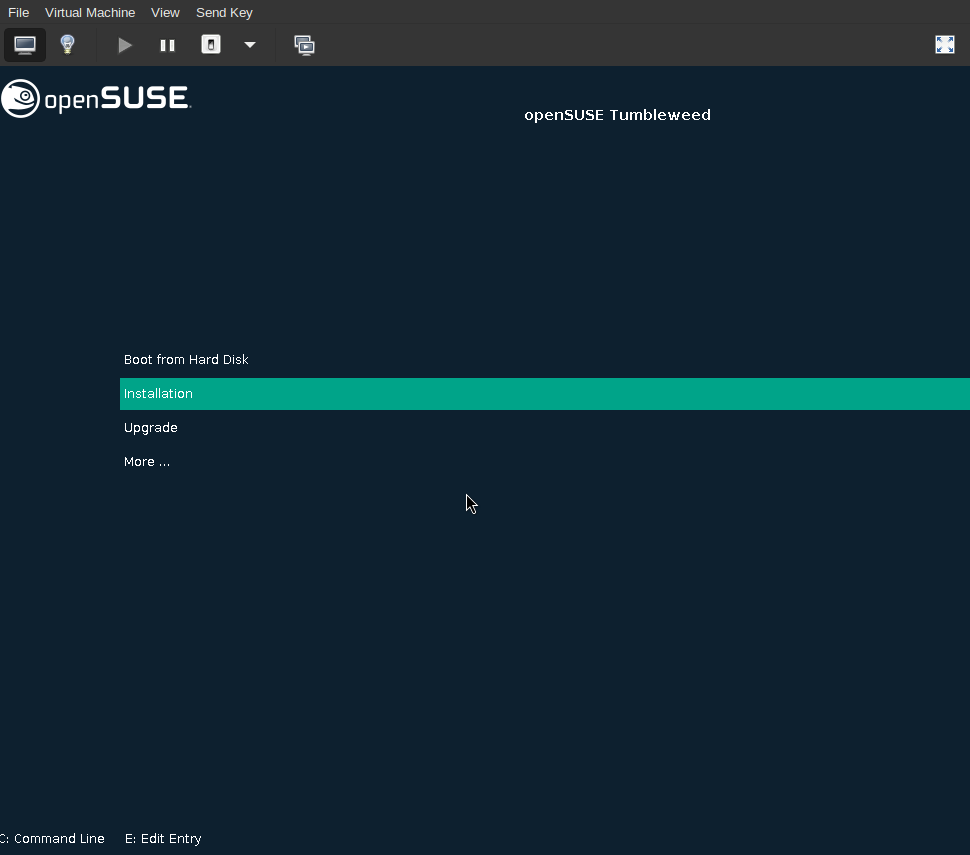The width and height of the screenshot is (970, 855).
Task: Open the View menu
Action: point(165,12)
